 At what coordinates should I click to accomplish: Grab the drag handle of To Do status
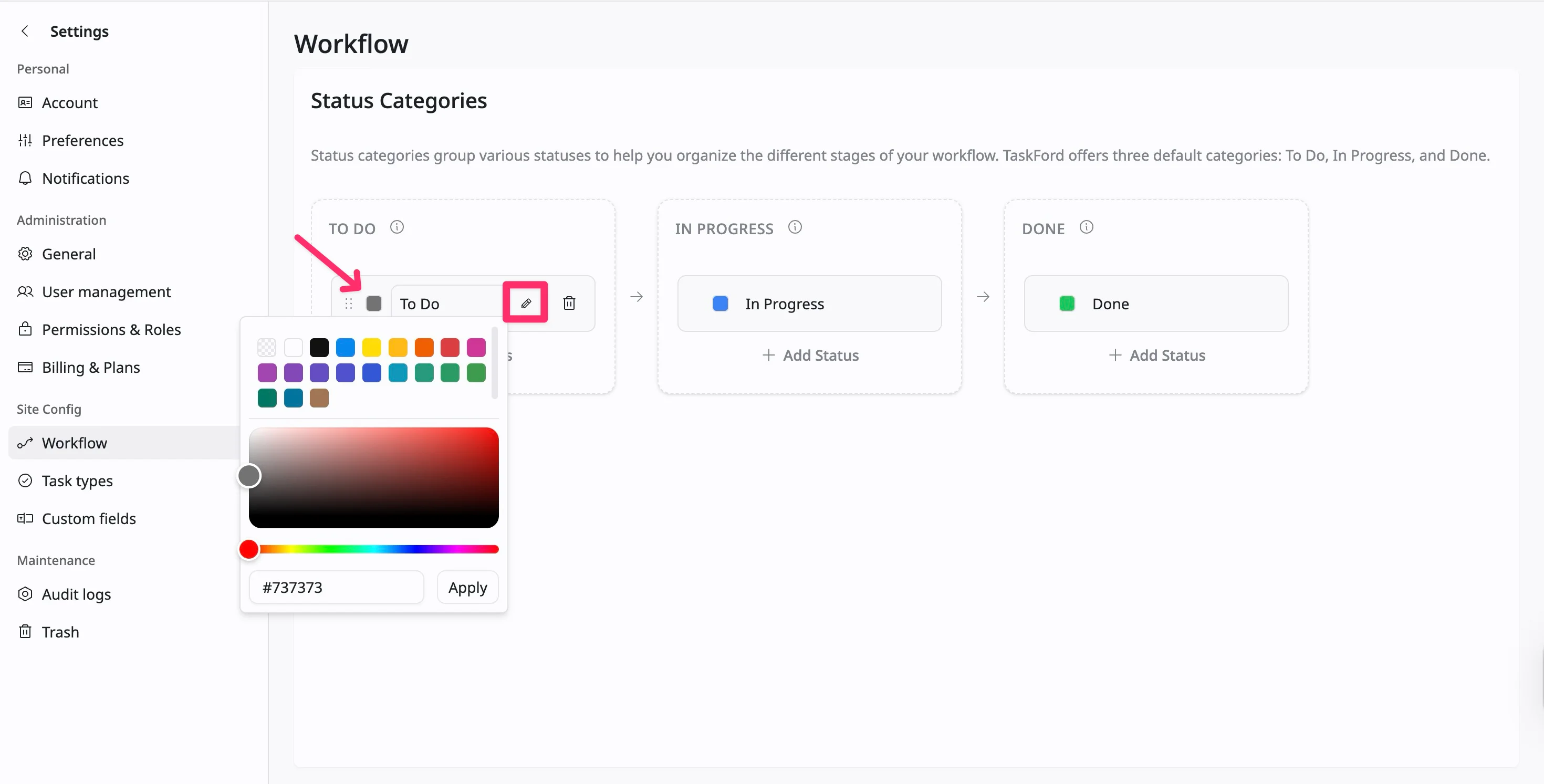tap(348, 304)
